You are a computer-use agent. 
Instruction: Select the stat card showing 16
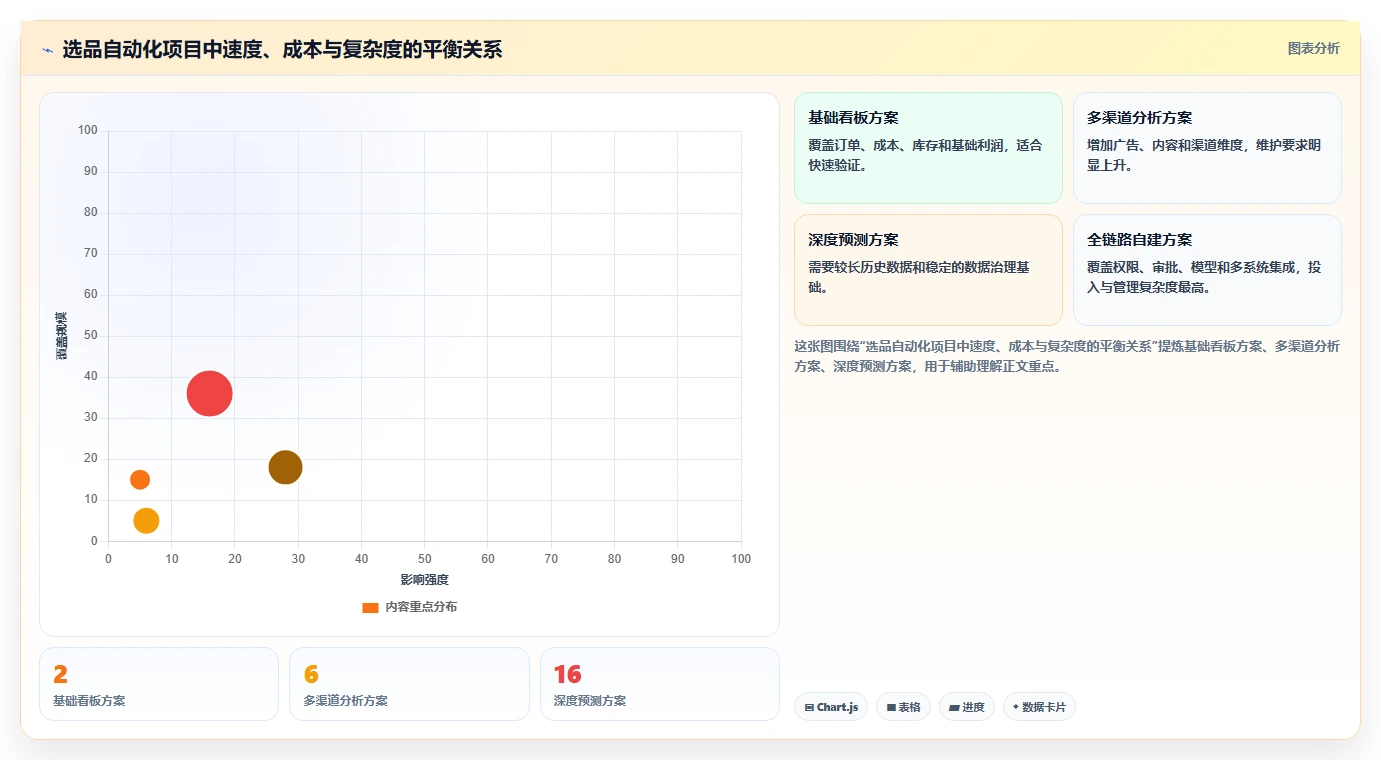[659, 684]
